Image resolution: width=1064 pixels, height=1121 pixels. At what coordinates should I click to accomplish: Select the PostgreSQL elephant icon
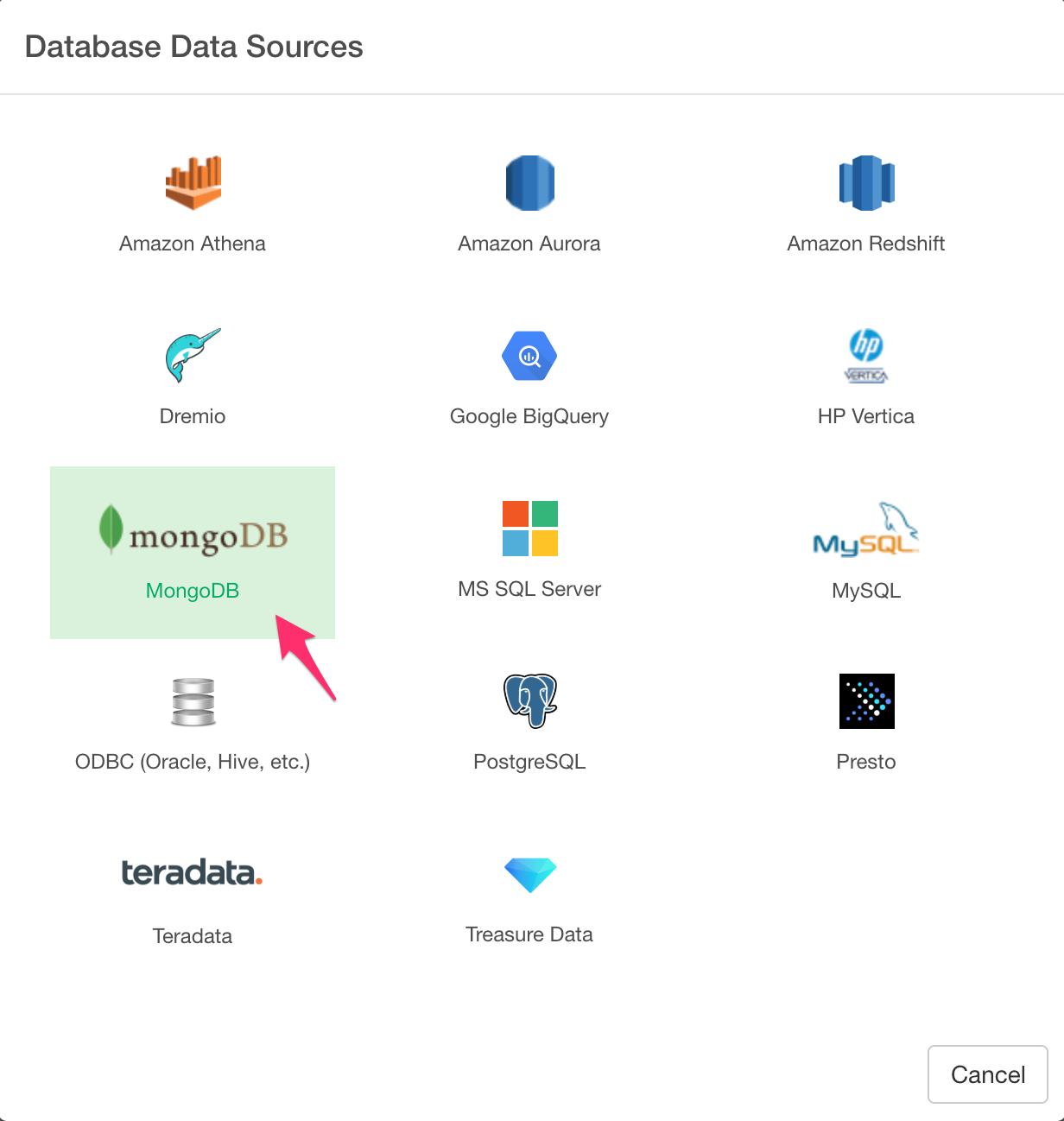tap(529, 701)
